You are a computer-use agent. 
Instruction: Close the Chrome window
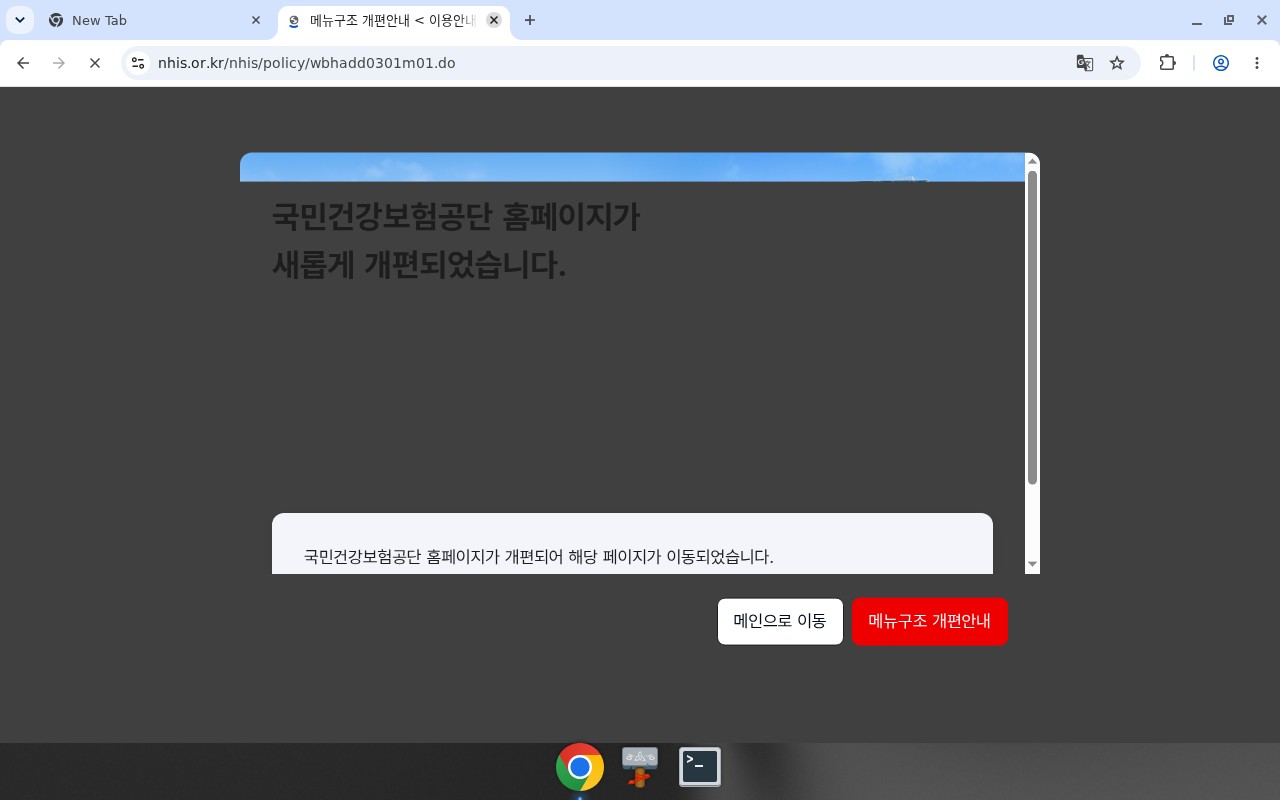[1261, 20]
